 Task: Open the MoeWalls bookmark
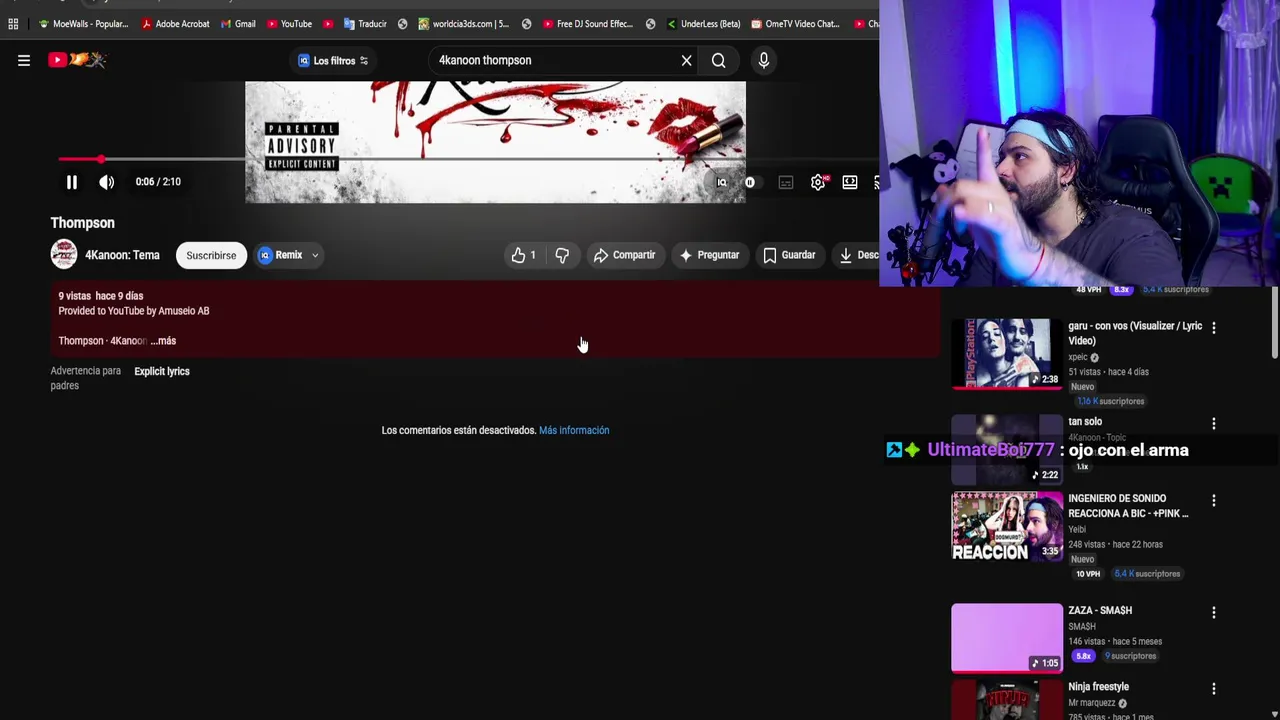[84, 24]
